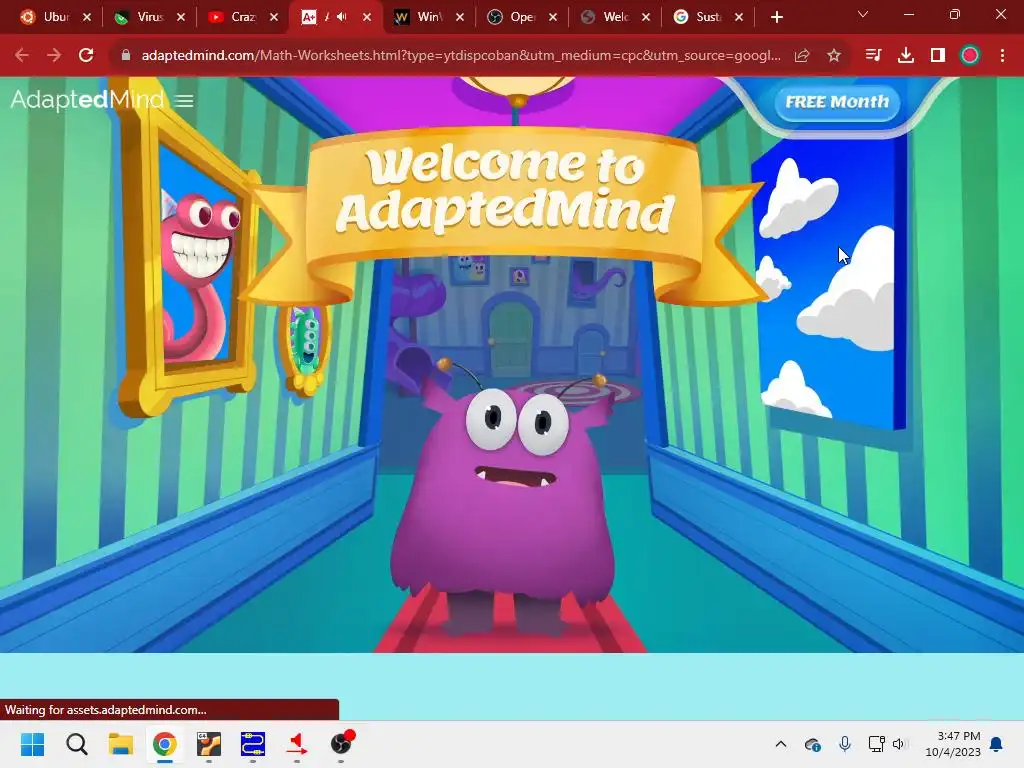Open the clock showing 3:47 PM
The width and height of the screenshot is (1024, 768).
click(x=953, y=744)
